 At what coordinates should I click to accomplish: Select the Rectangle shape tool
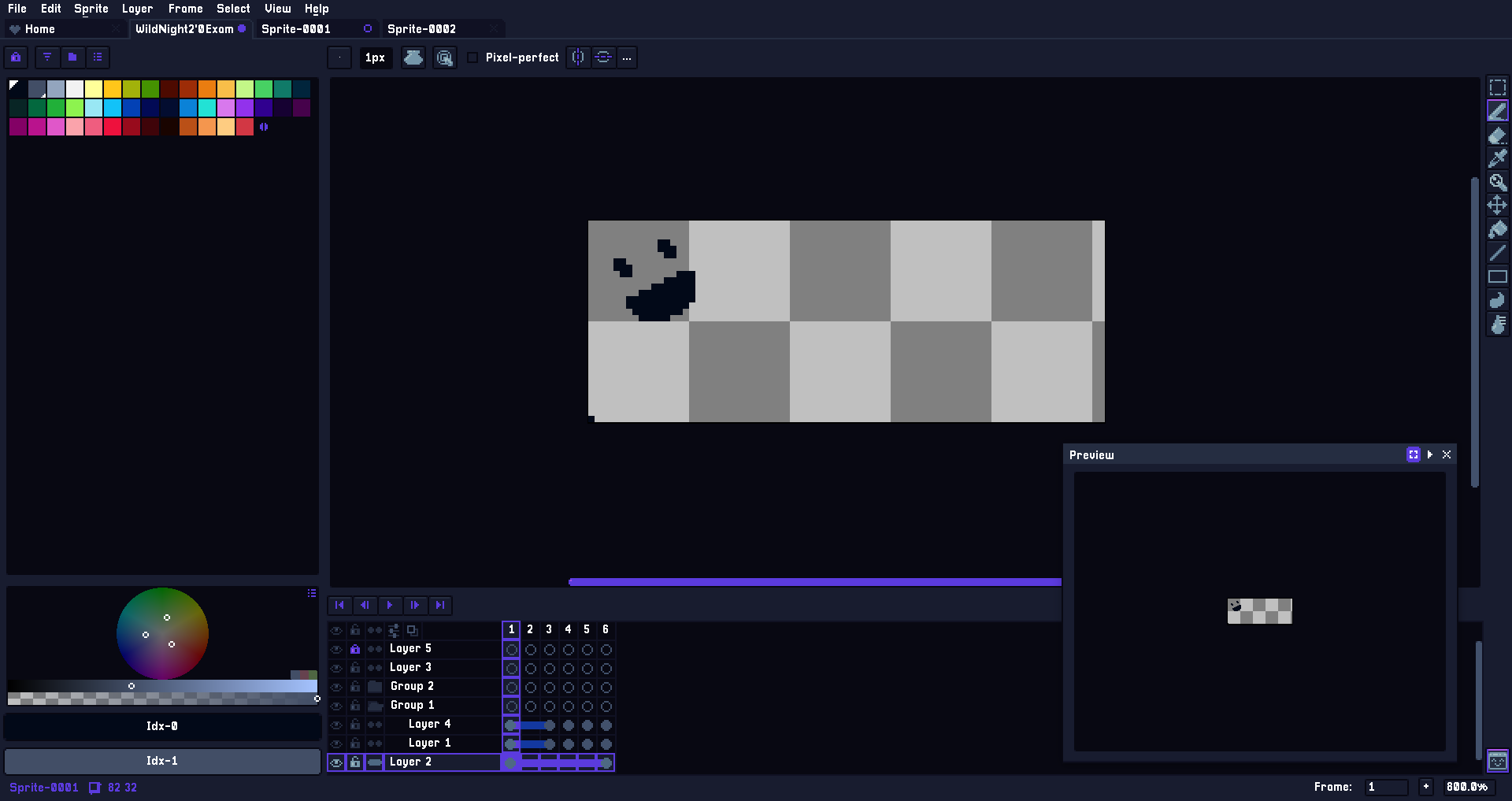click(x=1497, y=276)
